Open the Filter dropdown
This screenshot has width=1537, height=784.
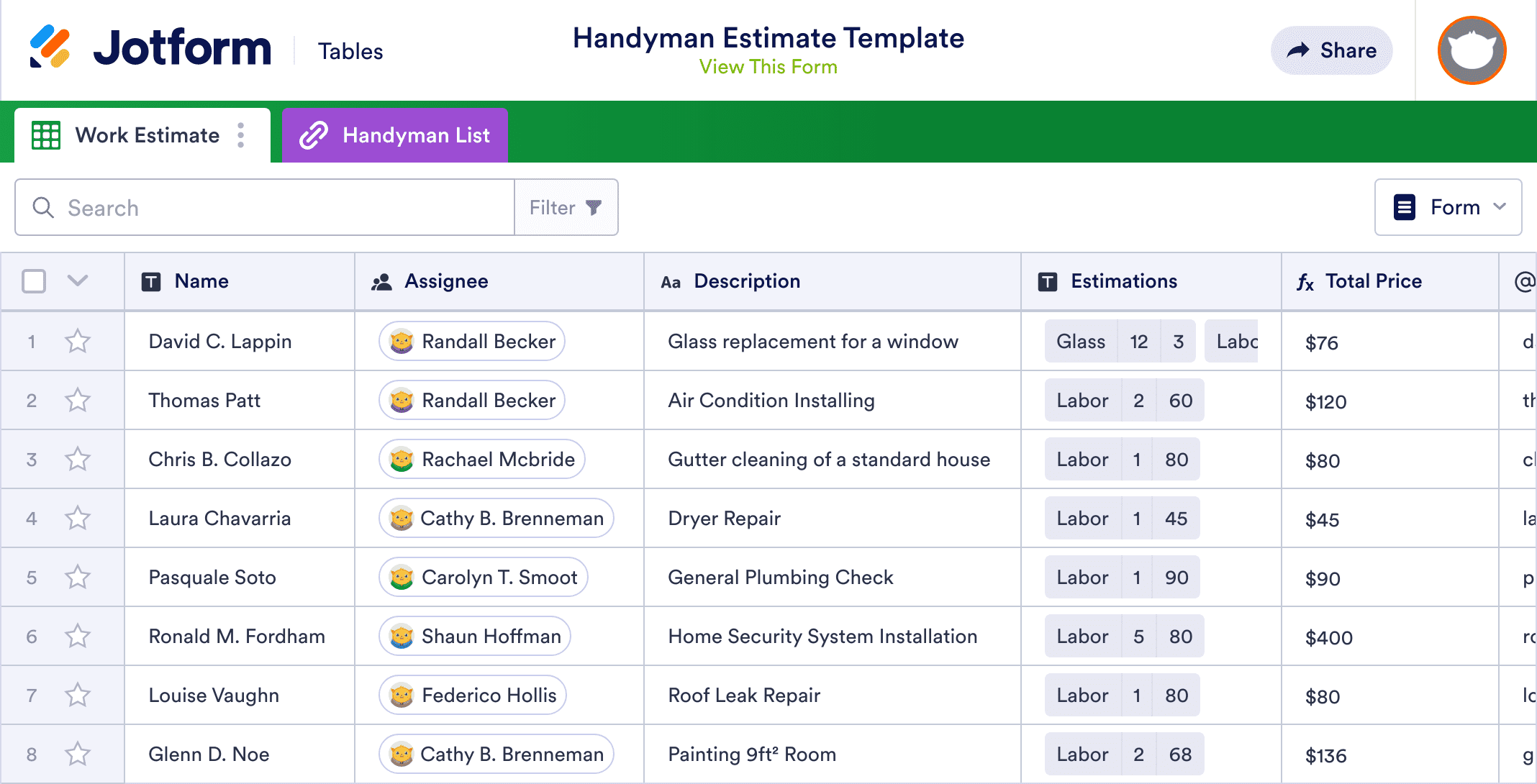[566, 207]
